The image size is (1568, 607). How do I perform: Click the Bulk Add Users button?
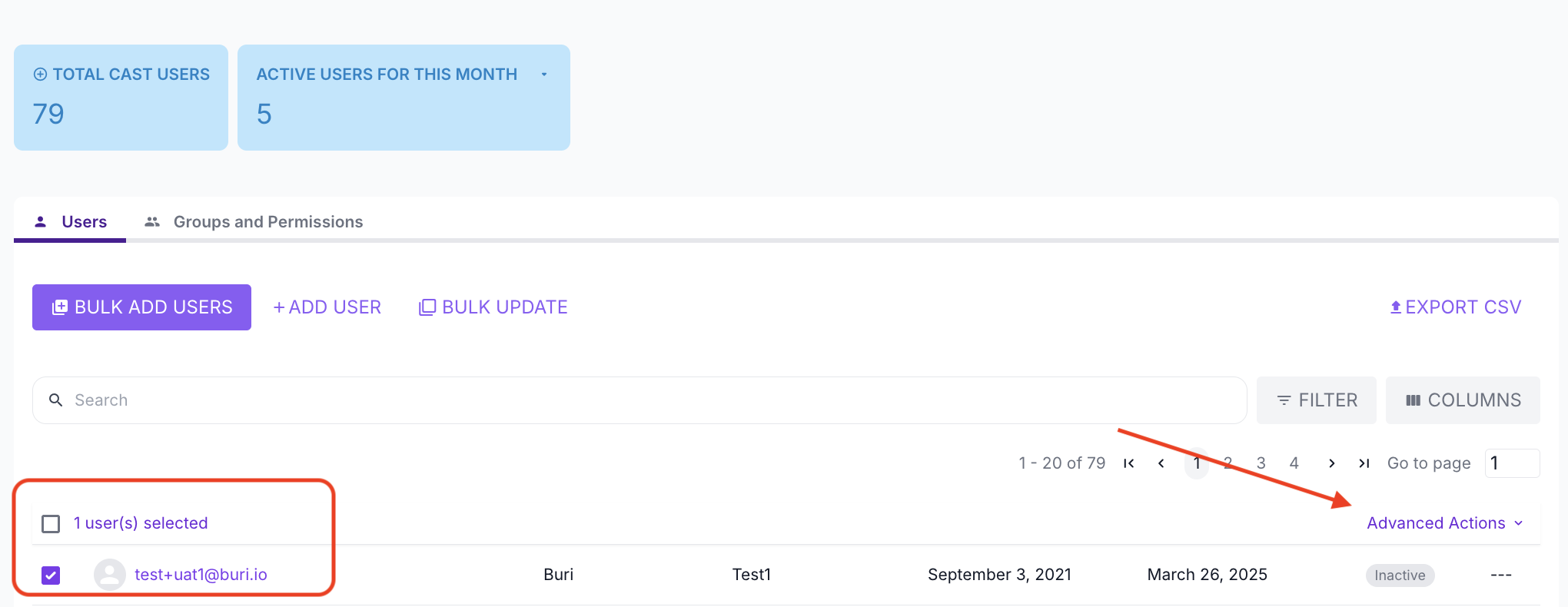tap(141, 307)
